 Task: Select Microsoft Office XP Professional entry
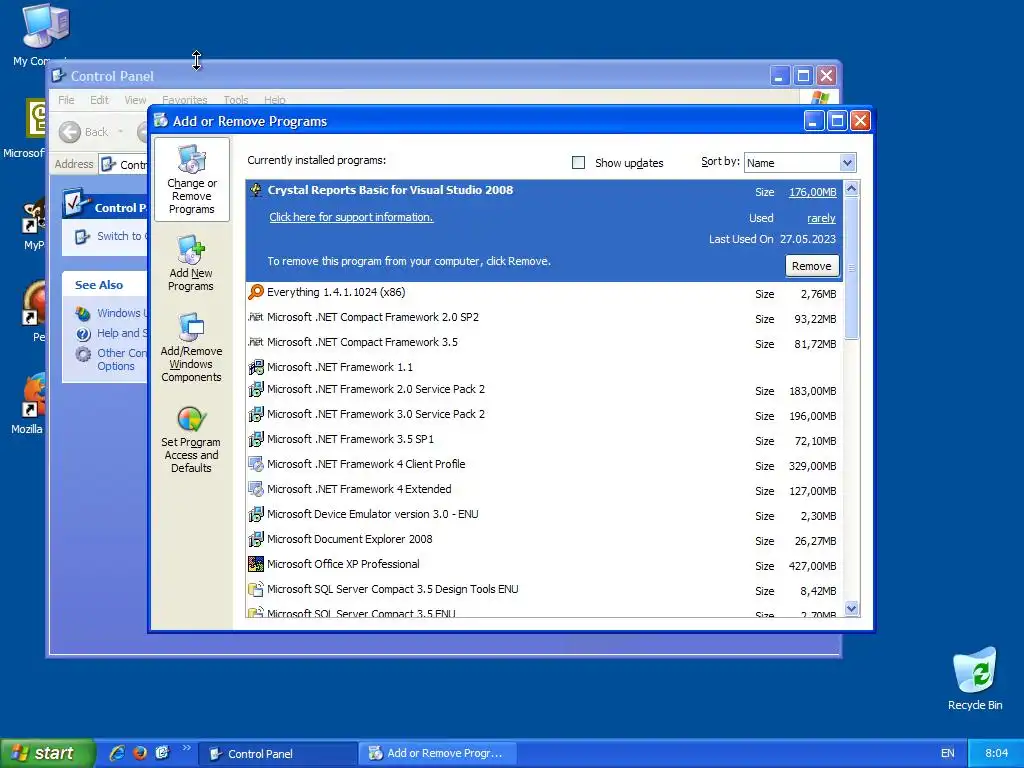[545, 564]
